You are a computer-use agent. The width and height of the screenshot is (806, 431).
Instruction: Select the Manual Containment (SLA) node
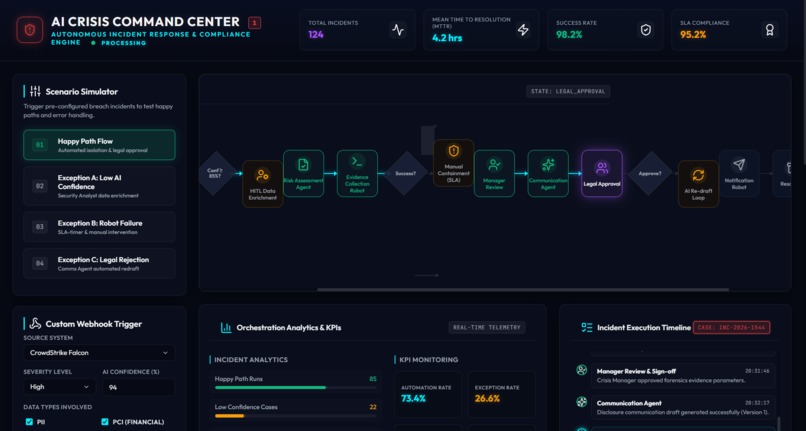click(x=453, y=163)
